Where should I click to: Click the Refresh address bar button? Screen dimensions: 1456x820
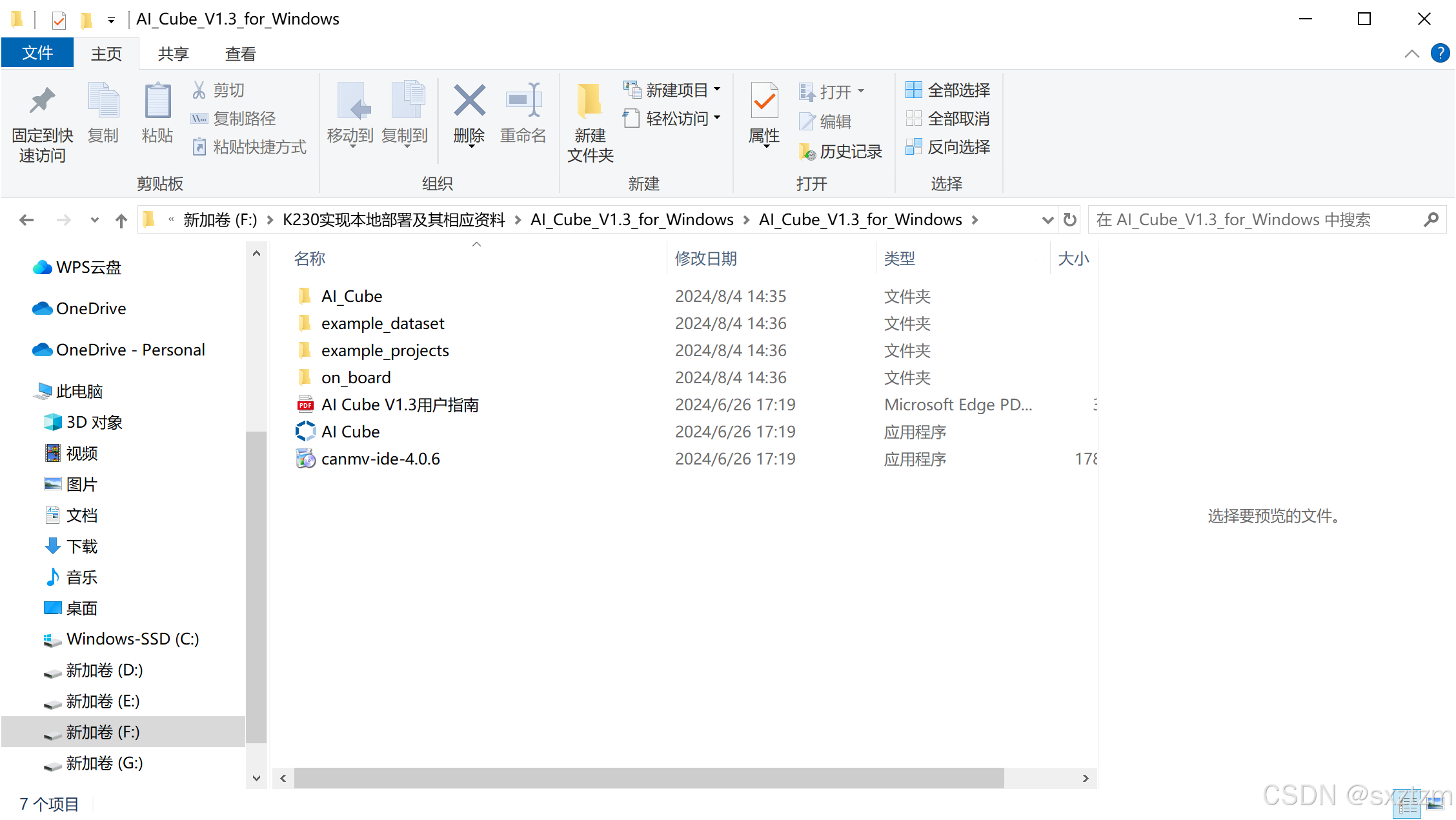point(1070,220)
